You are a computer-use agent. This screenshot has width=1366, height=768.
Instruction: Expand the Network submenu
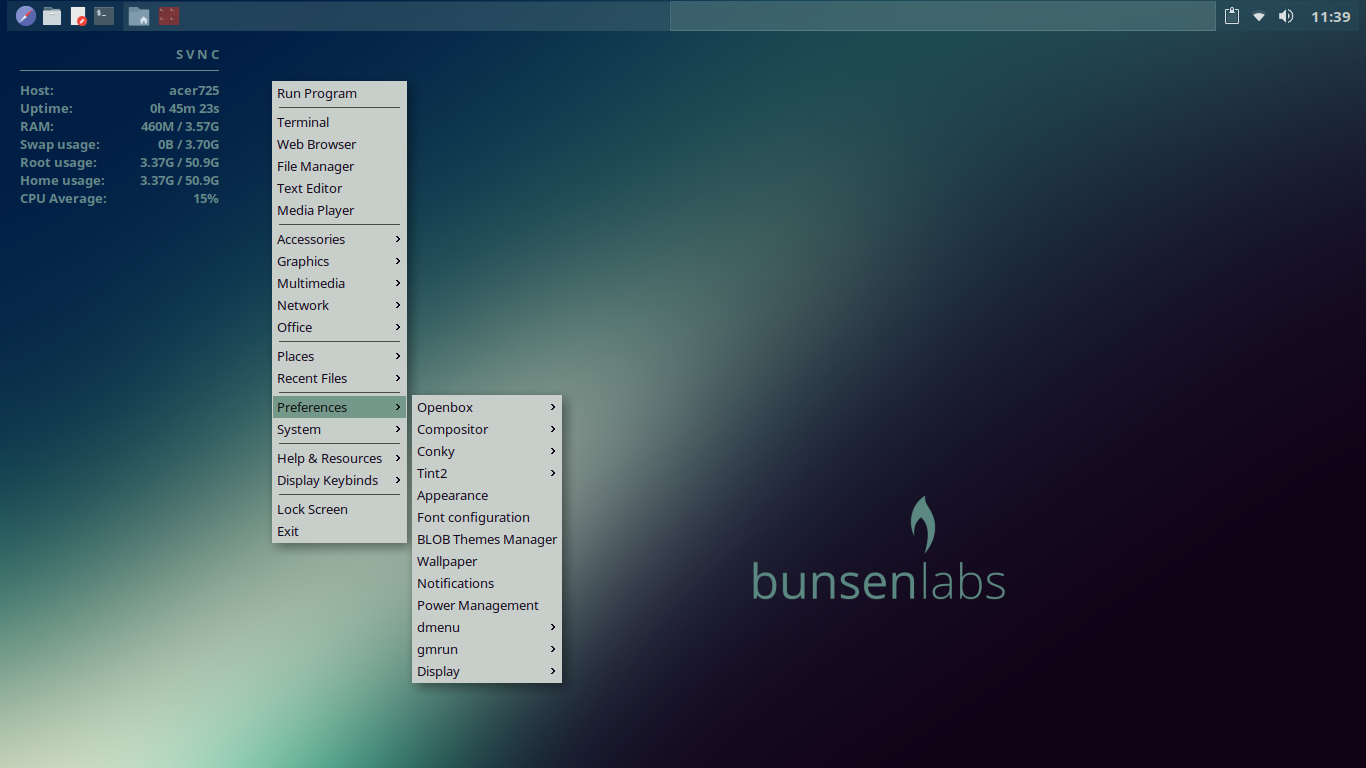pyautogui.click(x=339, y=306)
